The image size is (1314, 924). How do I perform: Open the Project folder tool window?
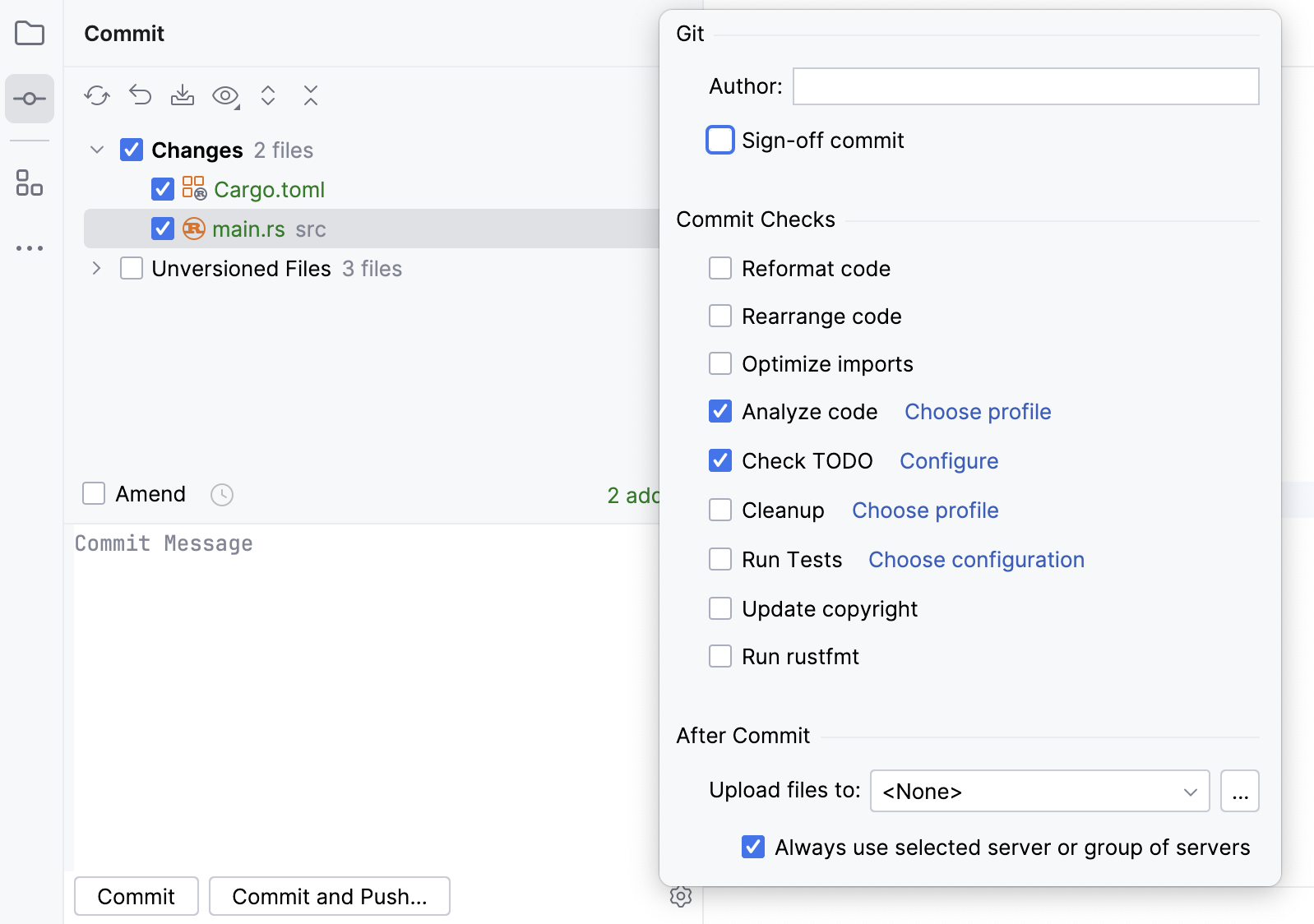point(30,34)
